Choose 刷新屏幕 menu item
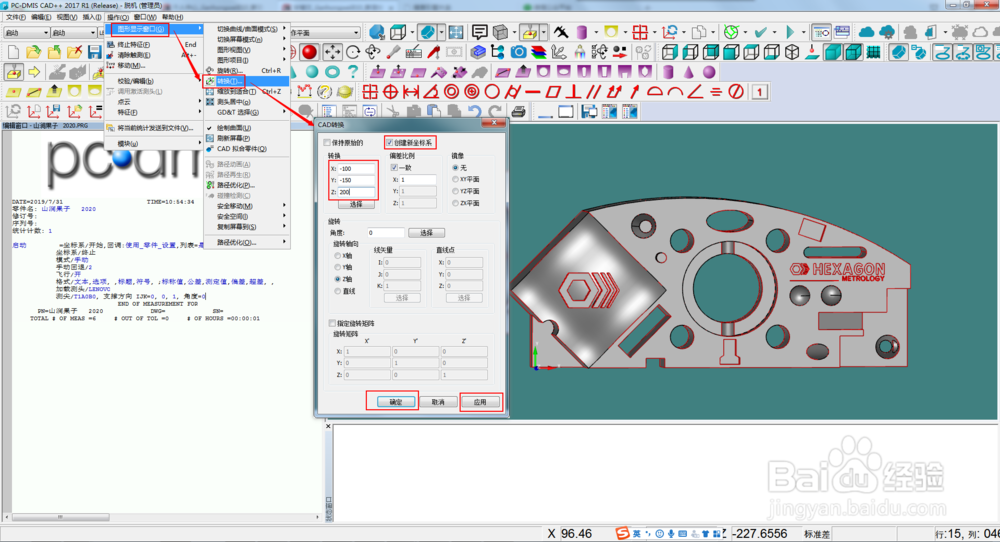This screenshot has width=1000, height=542. tap(247, 138)
